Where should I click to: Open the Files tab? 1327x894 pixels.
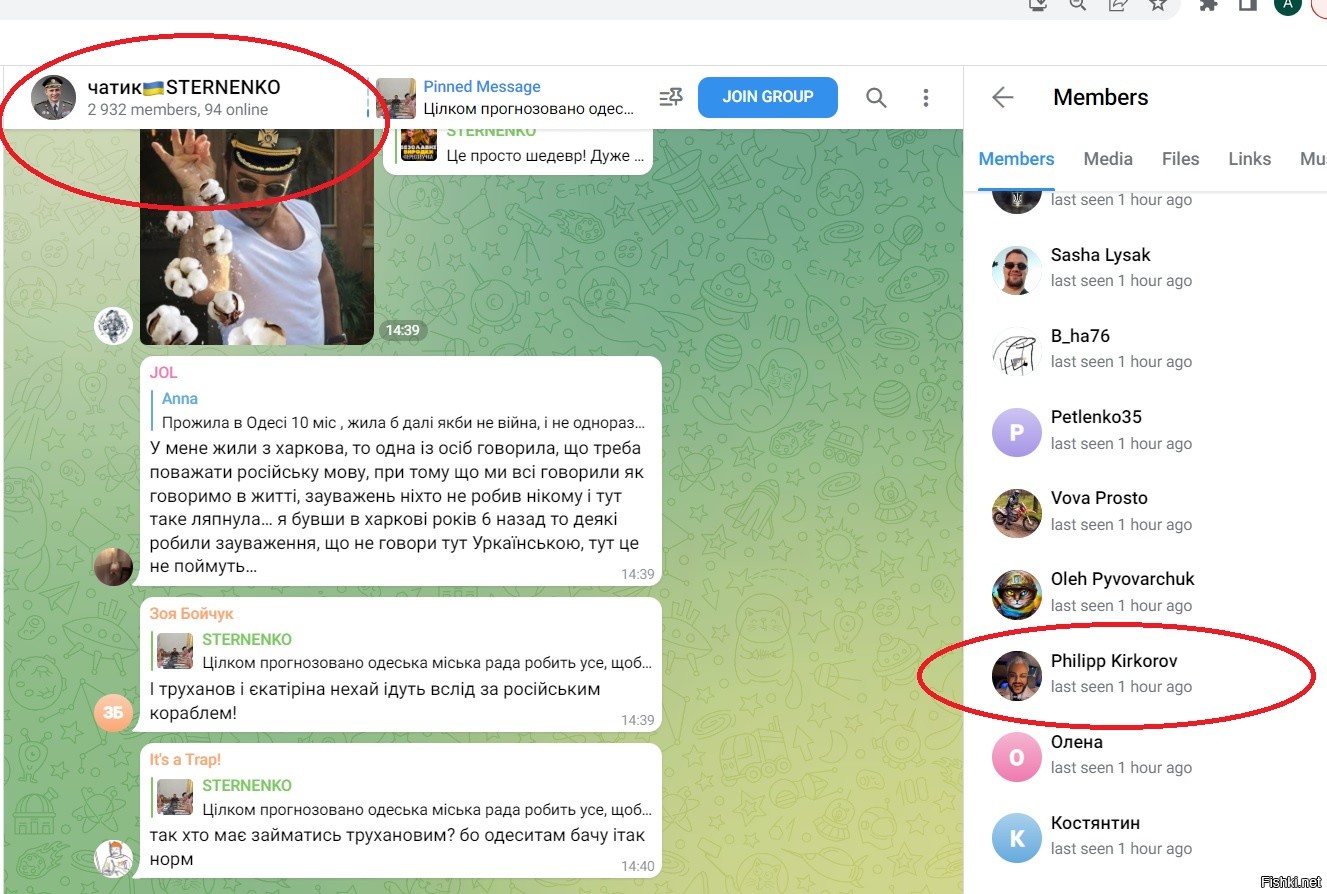click(1180, 159)
